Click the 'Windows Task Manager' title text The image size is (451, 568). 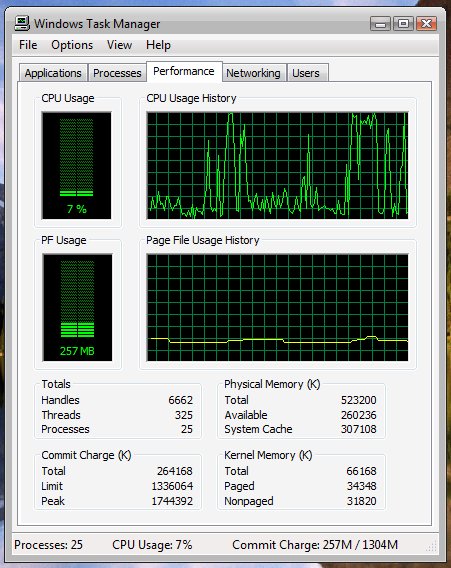pyautogui.click(x=97, y=24)
